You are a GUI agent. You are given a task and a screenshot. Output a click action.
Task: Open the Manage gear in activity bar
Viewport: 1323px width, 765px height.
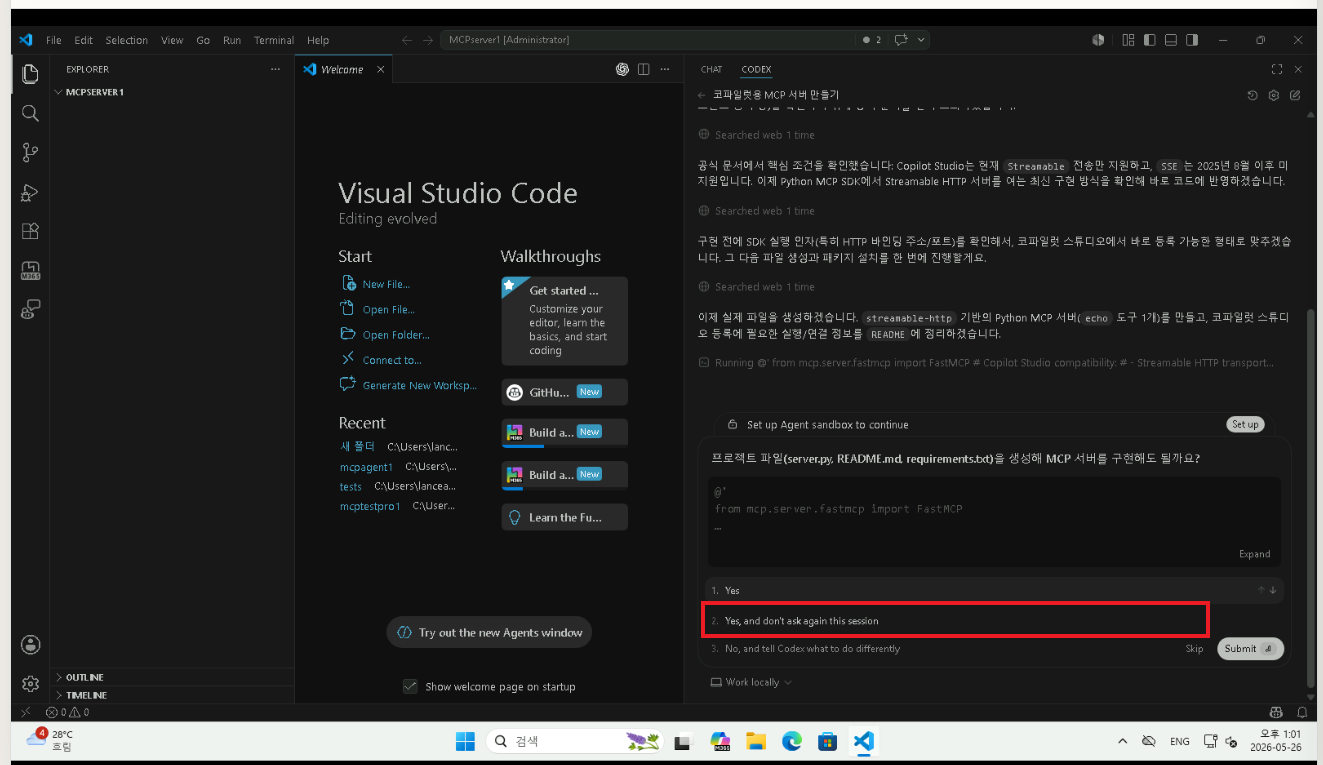30,684
